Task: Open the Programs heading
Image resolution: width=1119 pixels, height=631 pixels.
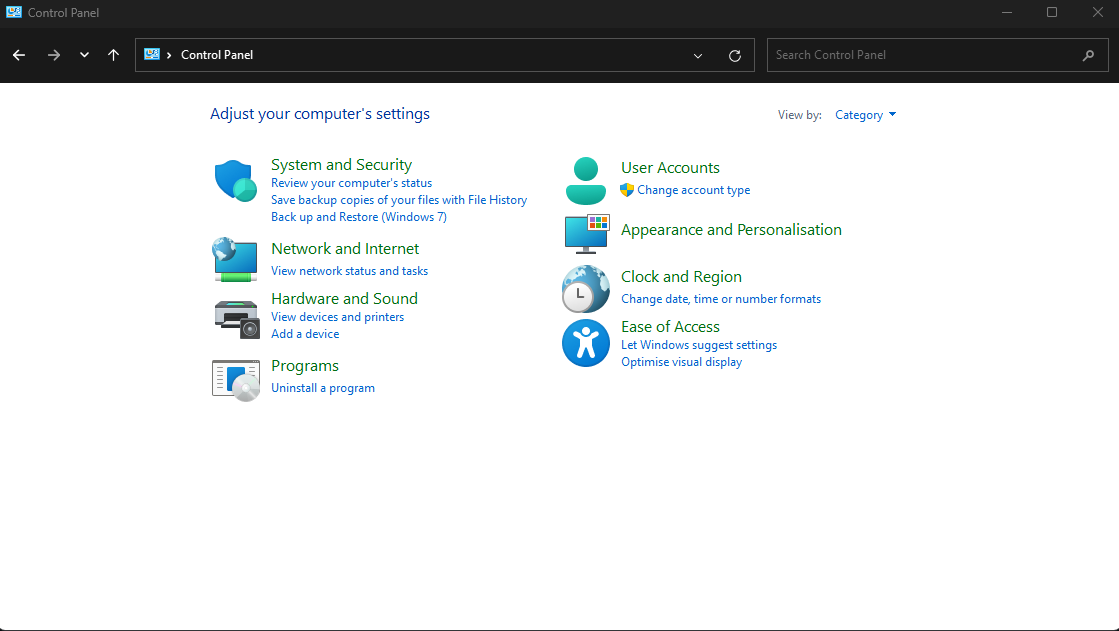Action: pyautogui.click(x=305, y=366)
